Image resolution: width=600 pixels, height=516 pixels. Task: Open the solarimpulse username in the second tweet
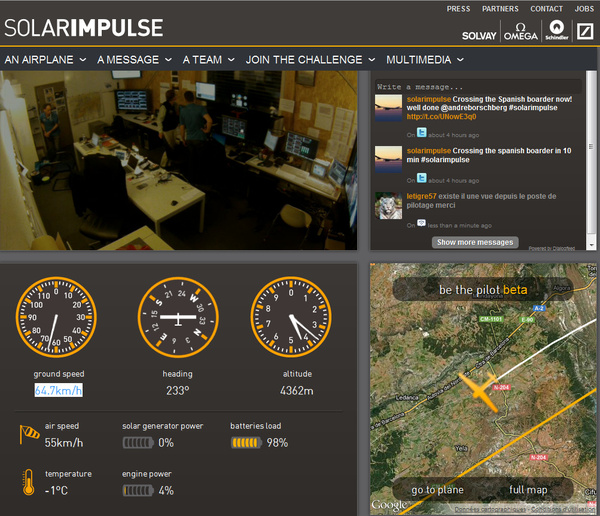pos(429,151)
